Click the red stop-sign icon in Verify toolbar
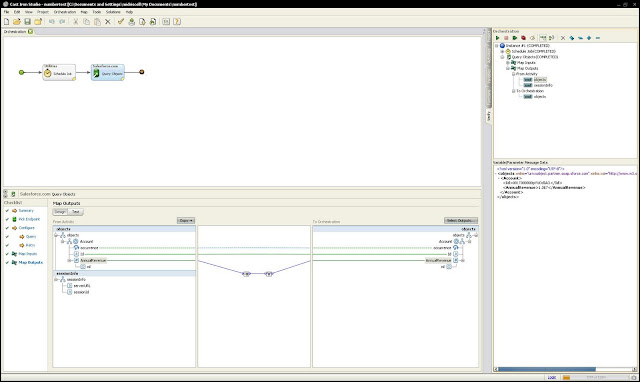Screen dimensions: 640x382 point(523,38)
